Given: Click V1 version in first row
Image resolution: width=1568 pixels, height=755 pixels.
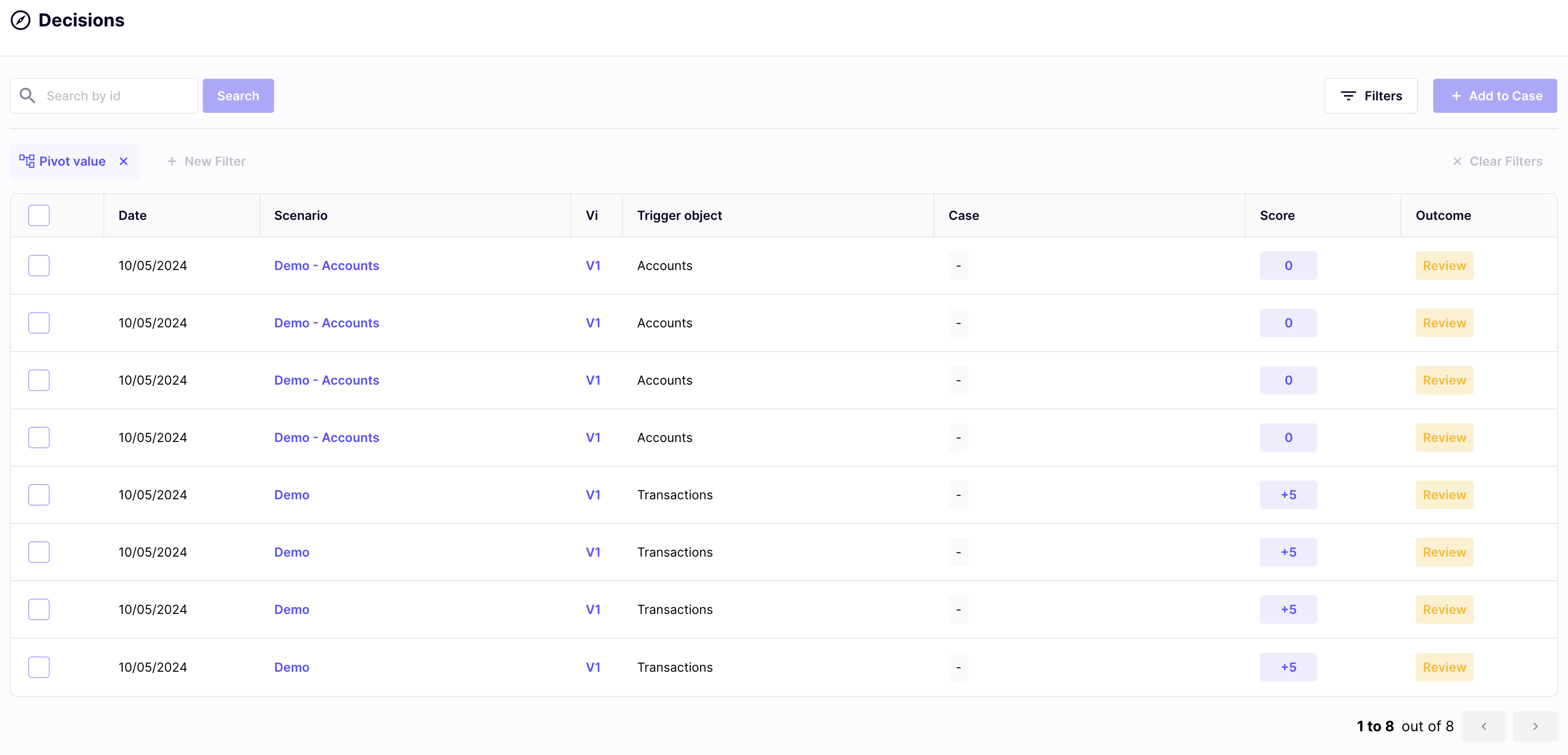Looking at the screenshot, I should coord(593,266).
